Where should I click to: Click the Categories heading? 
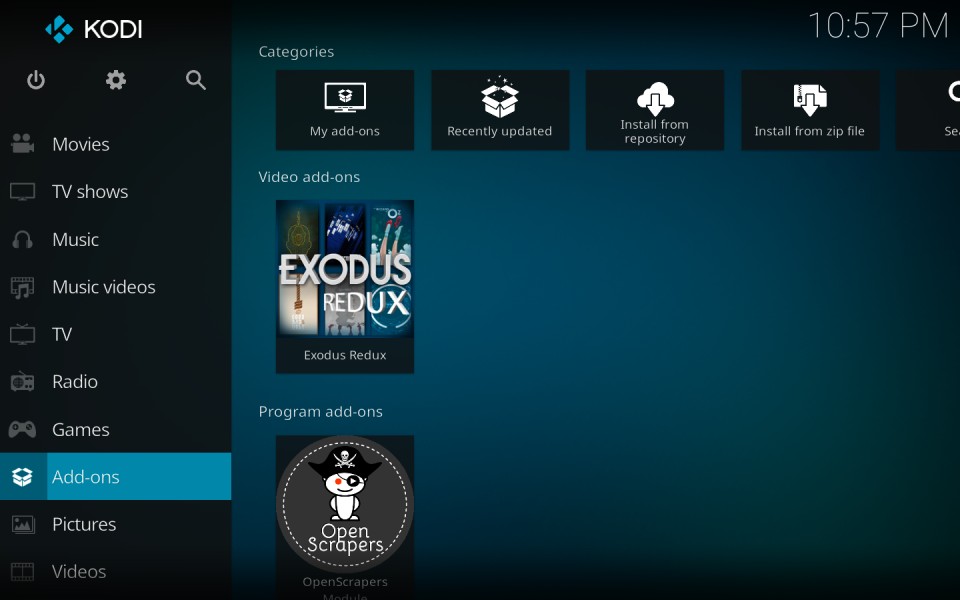(x=296, y=51)
